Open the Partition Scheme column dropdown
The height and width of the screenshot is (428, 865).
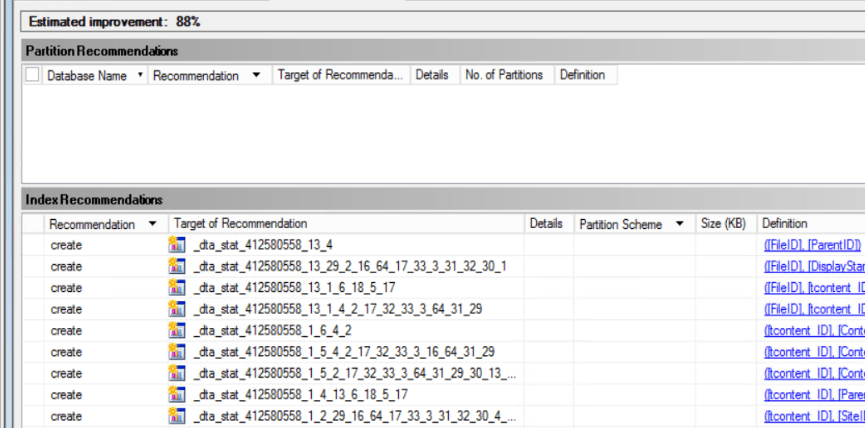(680, 224)
